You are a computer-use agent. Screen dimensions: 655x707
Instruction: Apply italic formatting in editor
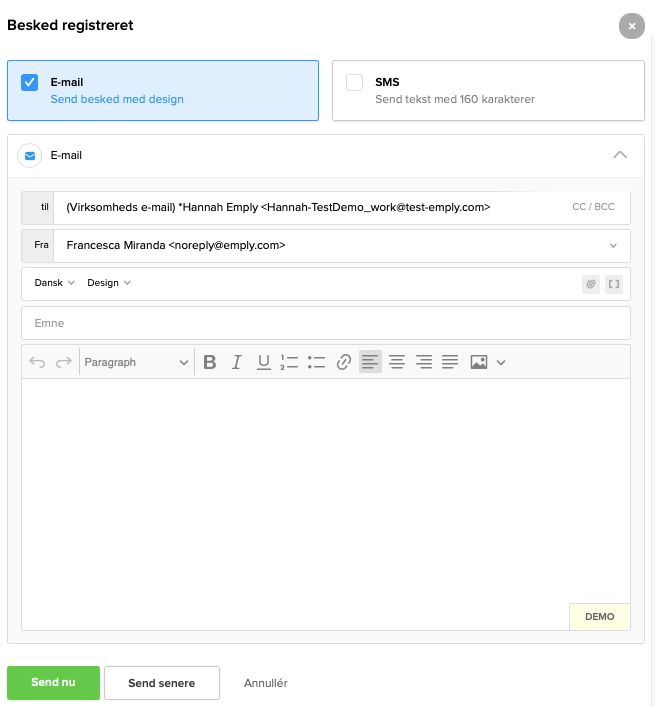pos(237,362)
